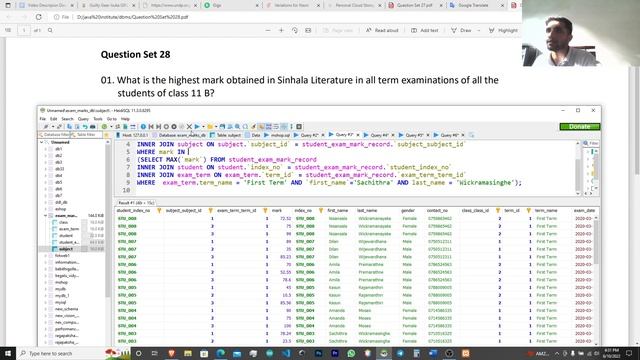Click the Draw button in PDF toolbar
This screenshot has height=360, width=640.
[x=461, y=30]
